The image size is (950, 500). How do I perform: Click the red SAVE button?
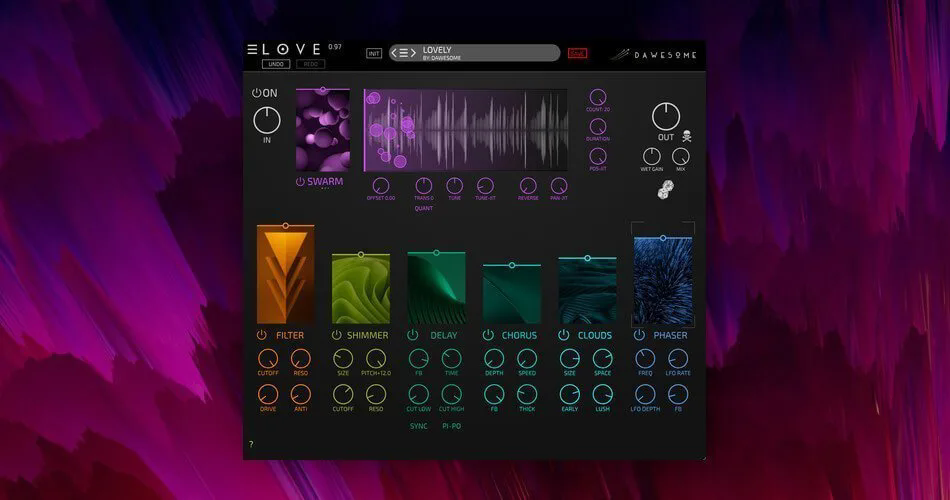[577, 53]
